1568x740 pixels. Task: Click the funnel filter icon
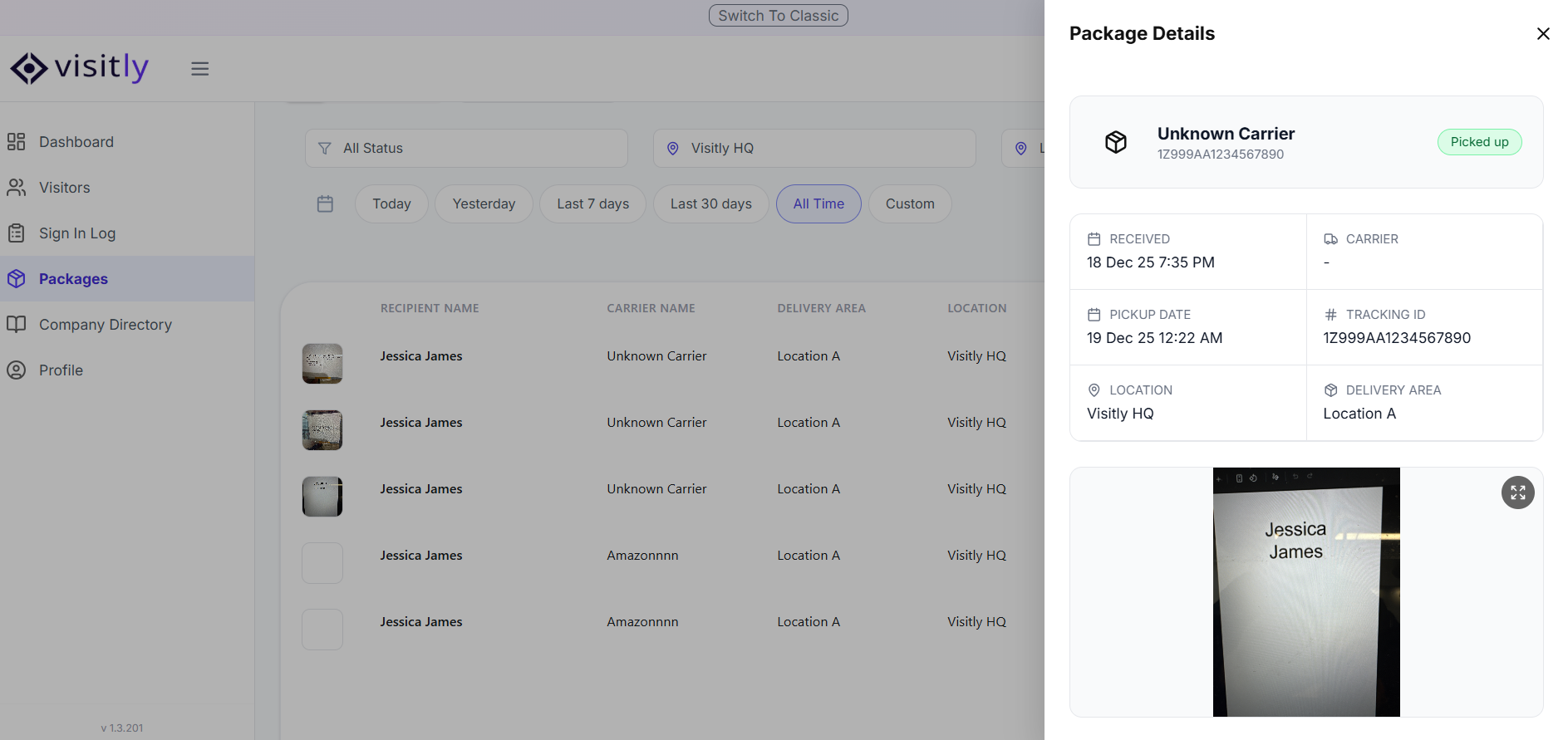(x=325, y=148)
